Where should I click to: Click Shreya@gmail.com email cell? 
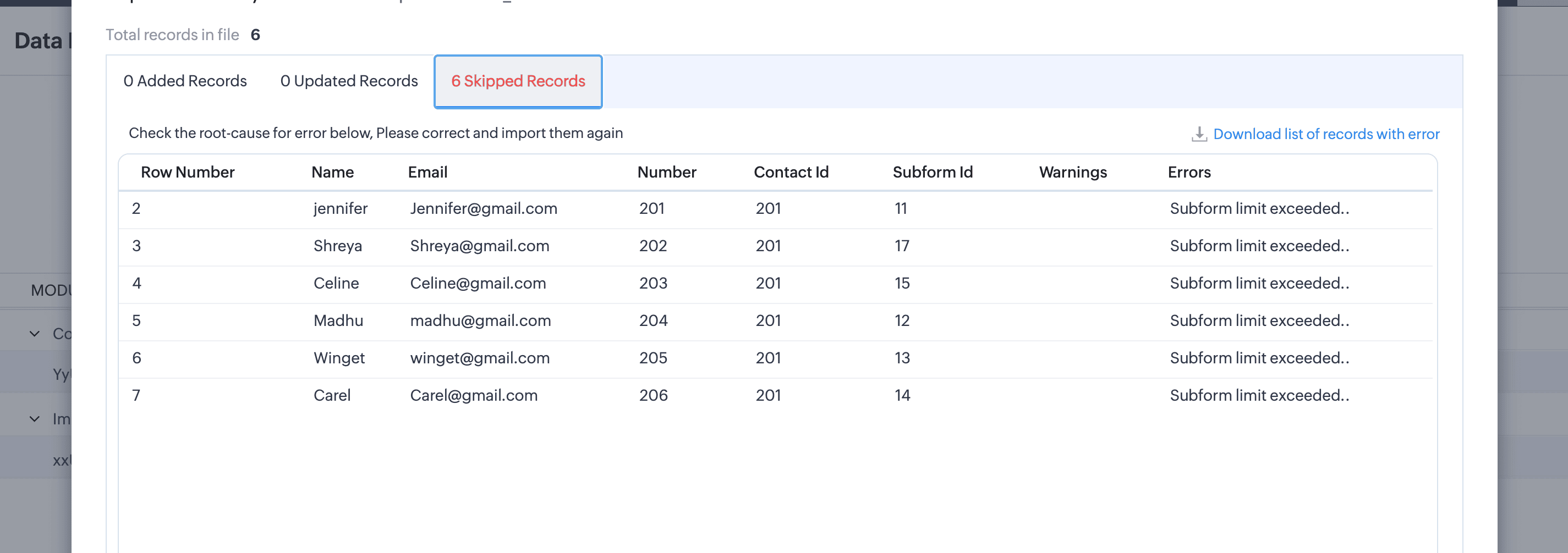pyautogui.click(x=479, y=246)
